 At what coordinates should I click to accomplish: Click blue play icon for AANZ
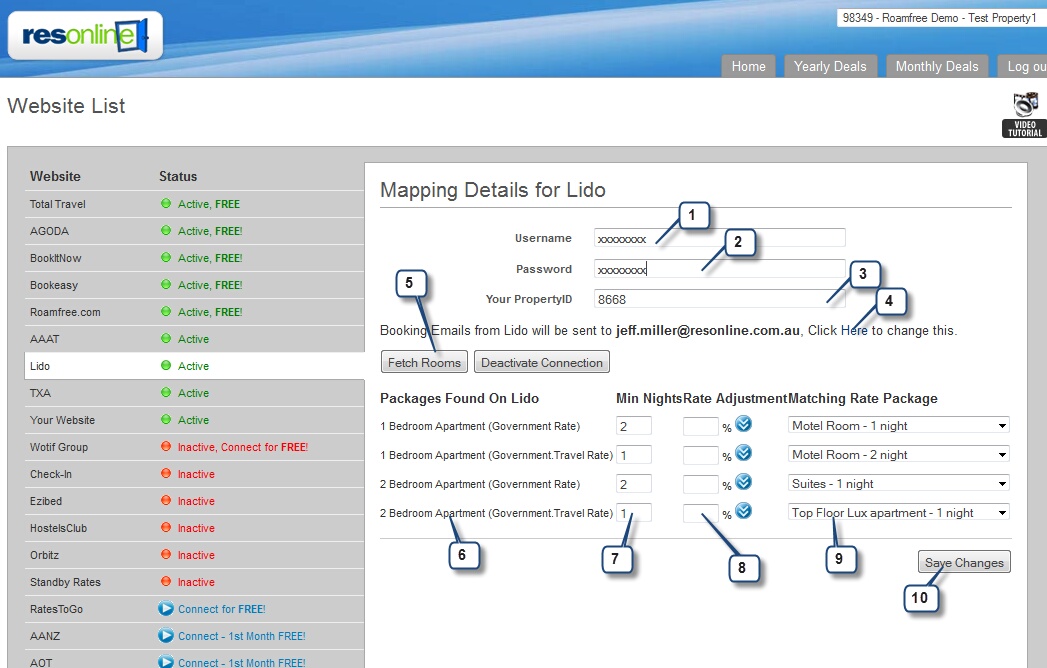click(166, 636)
